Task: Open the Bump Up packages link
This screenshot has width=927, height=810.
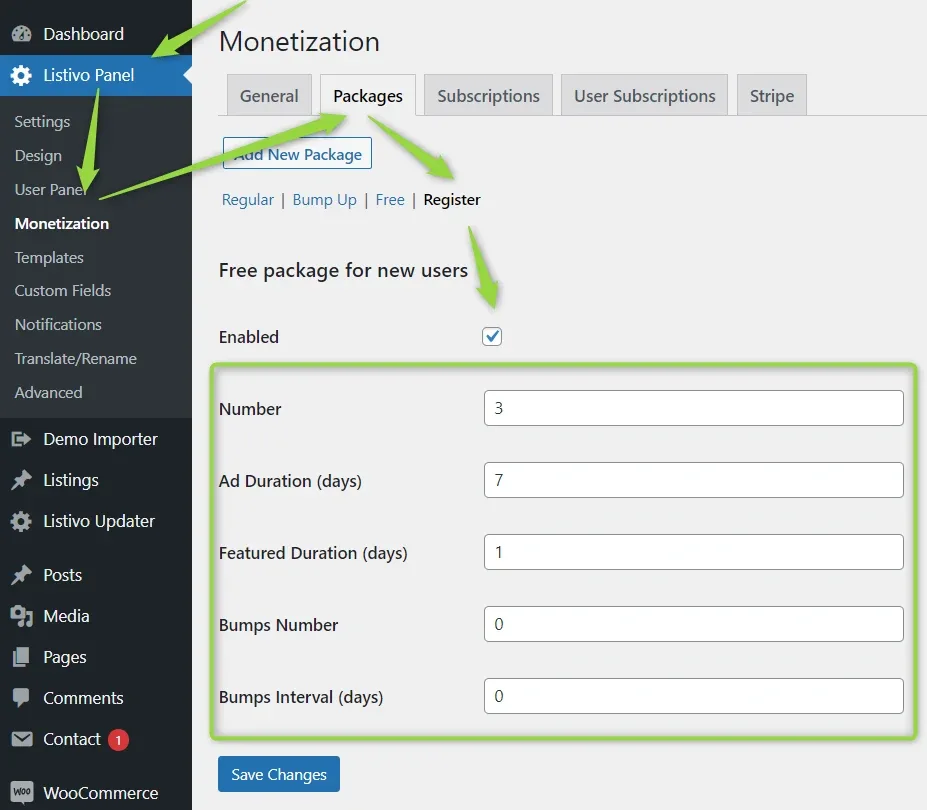Action: coord(325,200)
